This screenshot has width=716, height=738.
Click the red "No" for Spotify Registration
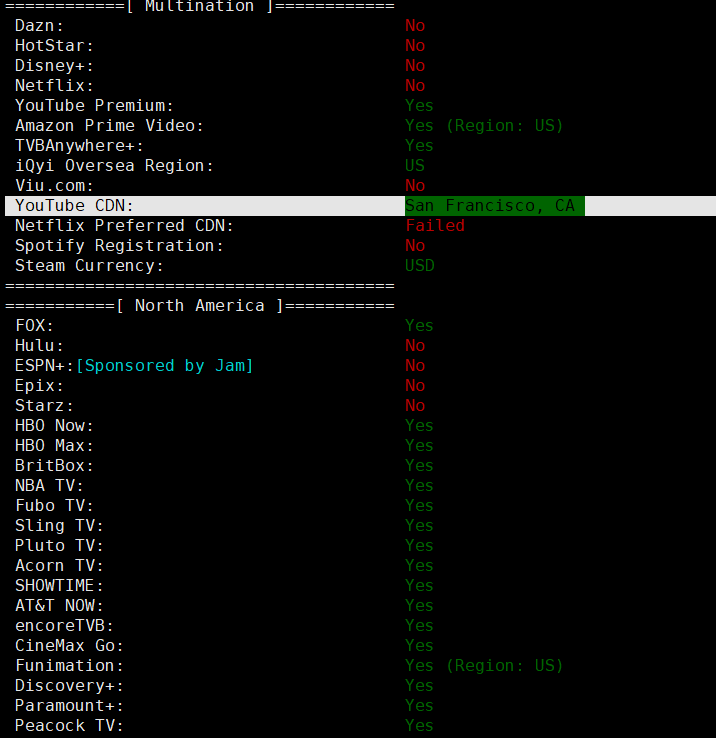tap(415, 246)
